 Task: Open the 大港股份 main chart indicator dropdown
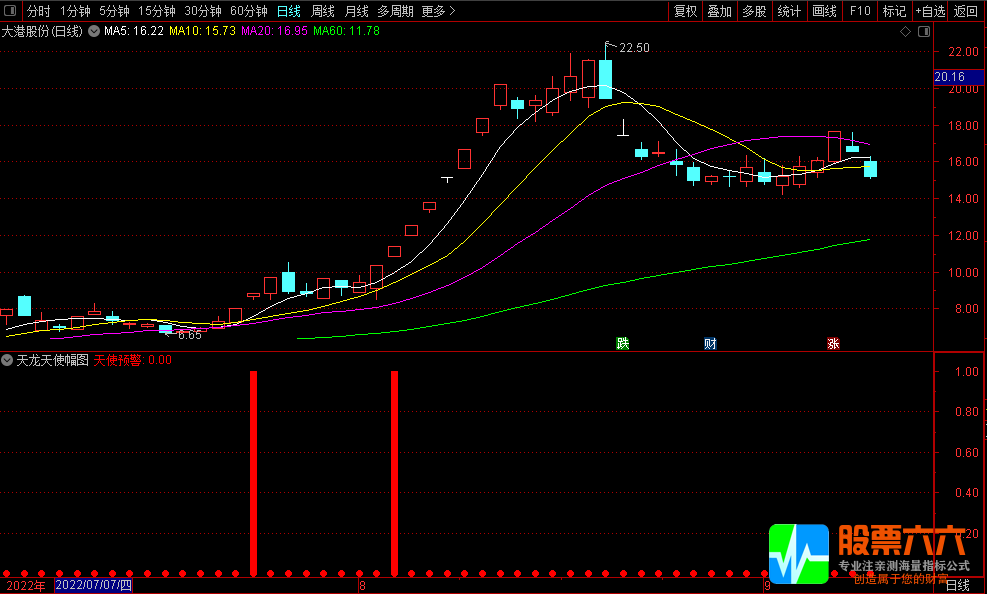94,32
